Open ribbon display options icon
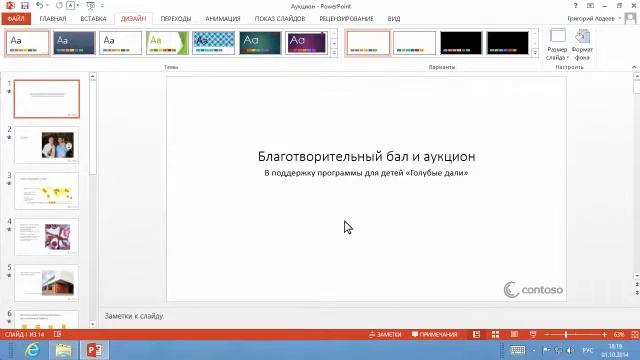Screen dimensions: 640x360 [590, 6]
